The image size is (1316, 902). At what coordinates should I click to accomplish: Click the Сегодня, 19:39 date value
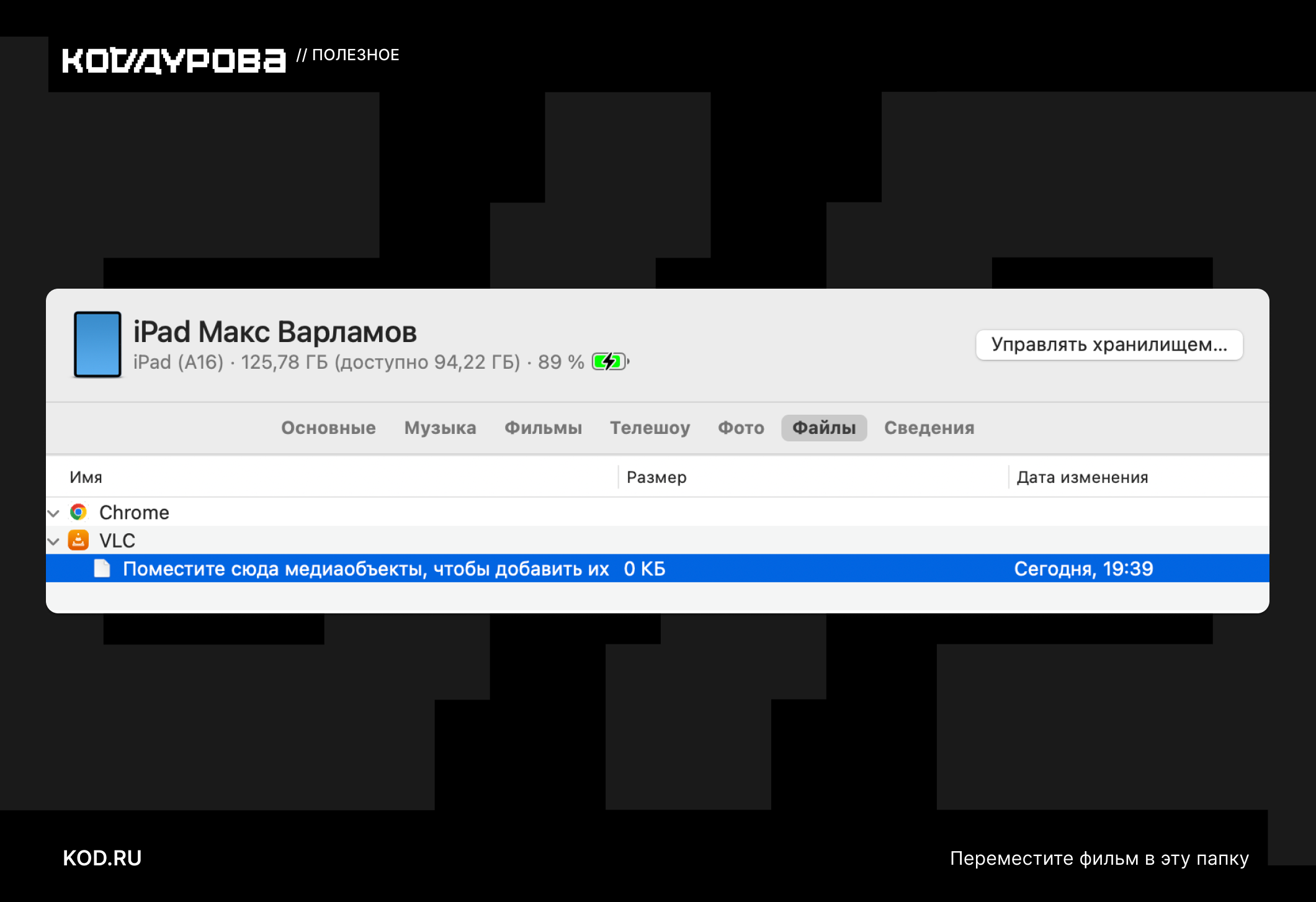1083,569
